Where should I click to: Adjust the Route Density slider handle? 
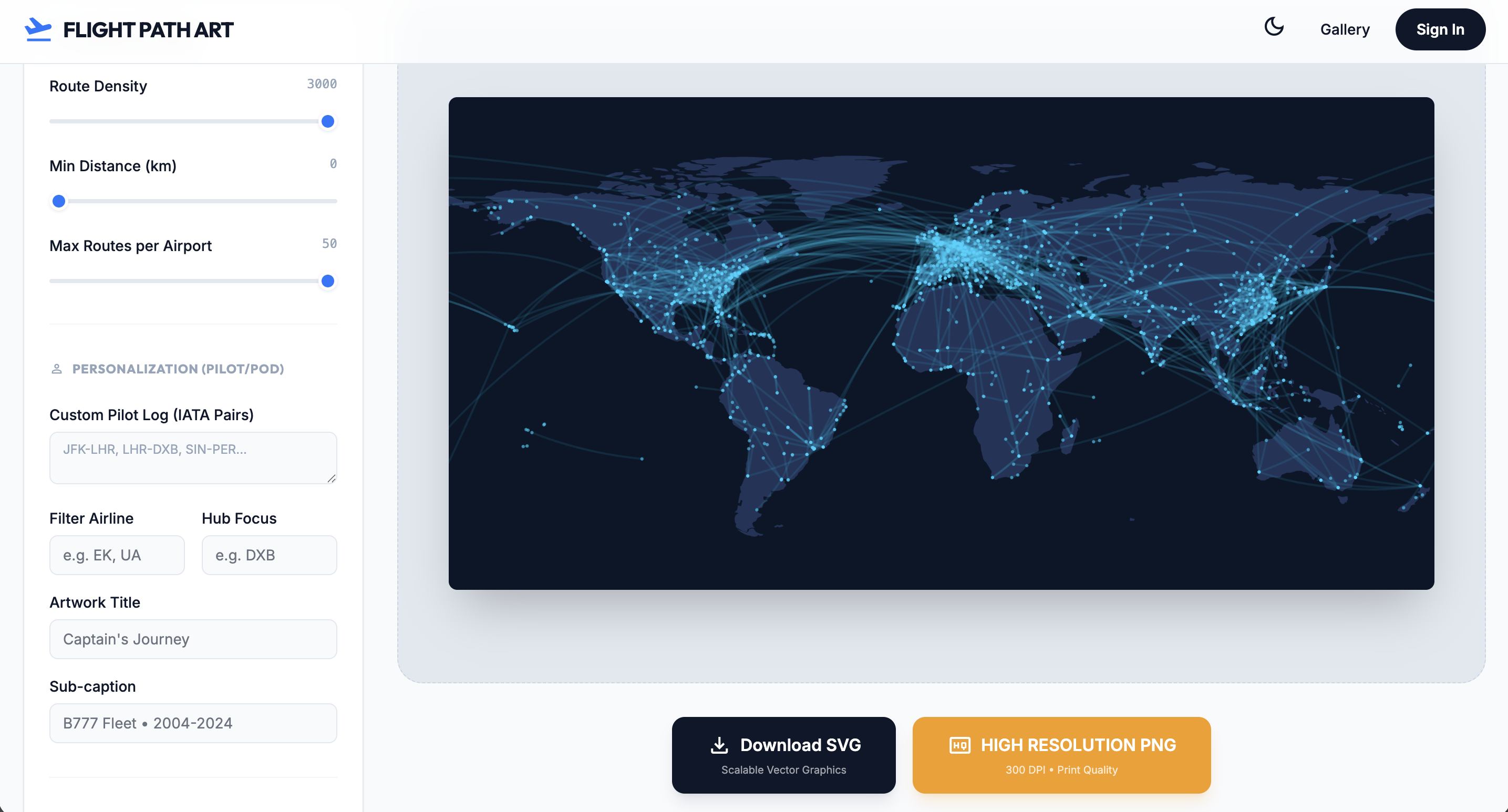328,122
